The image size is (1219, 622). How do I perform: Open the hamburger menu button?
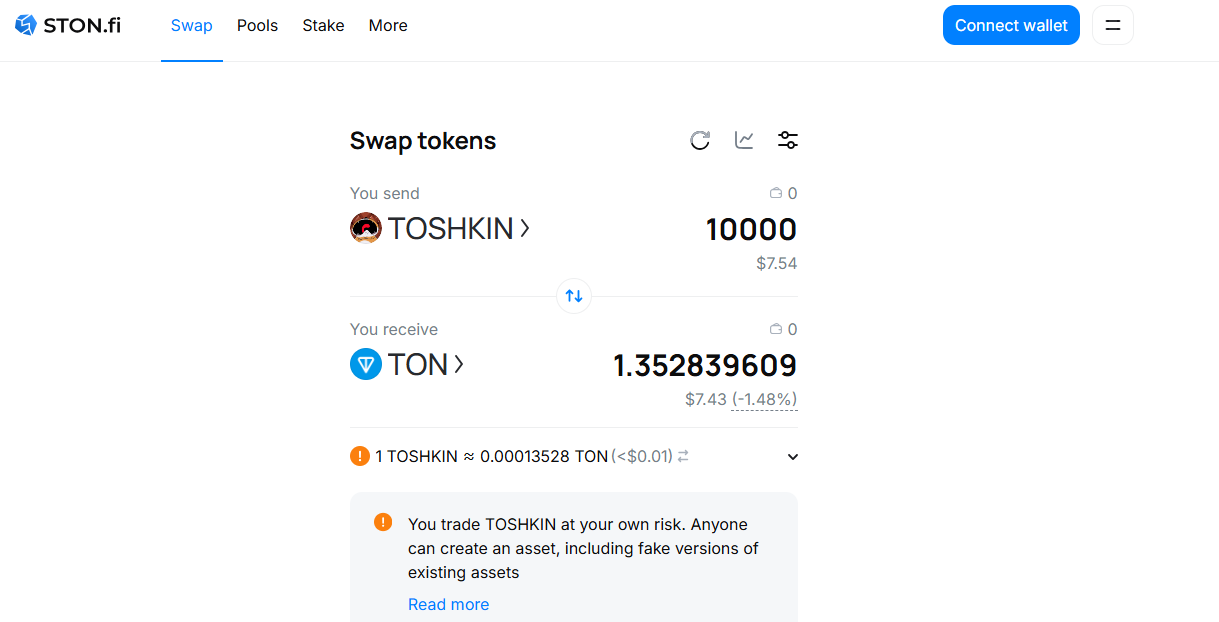point(1113,25)
